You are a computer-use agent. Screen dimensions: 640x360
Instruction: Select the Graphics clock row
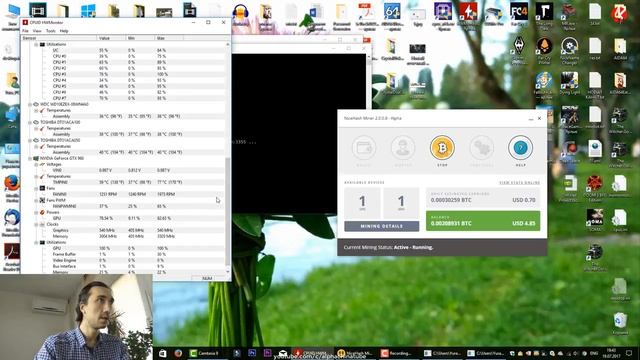click(124, 231)
